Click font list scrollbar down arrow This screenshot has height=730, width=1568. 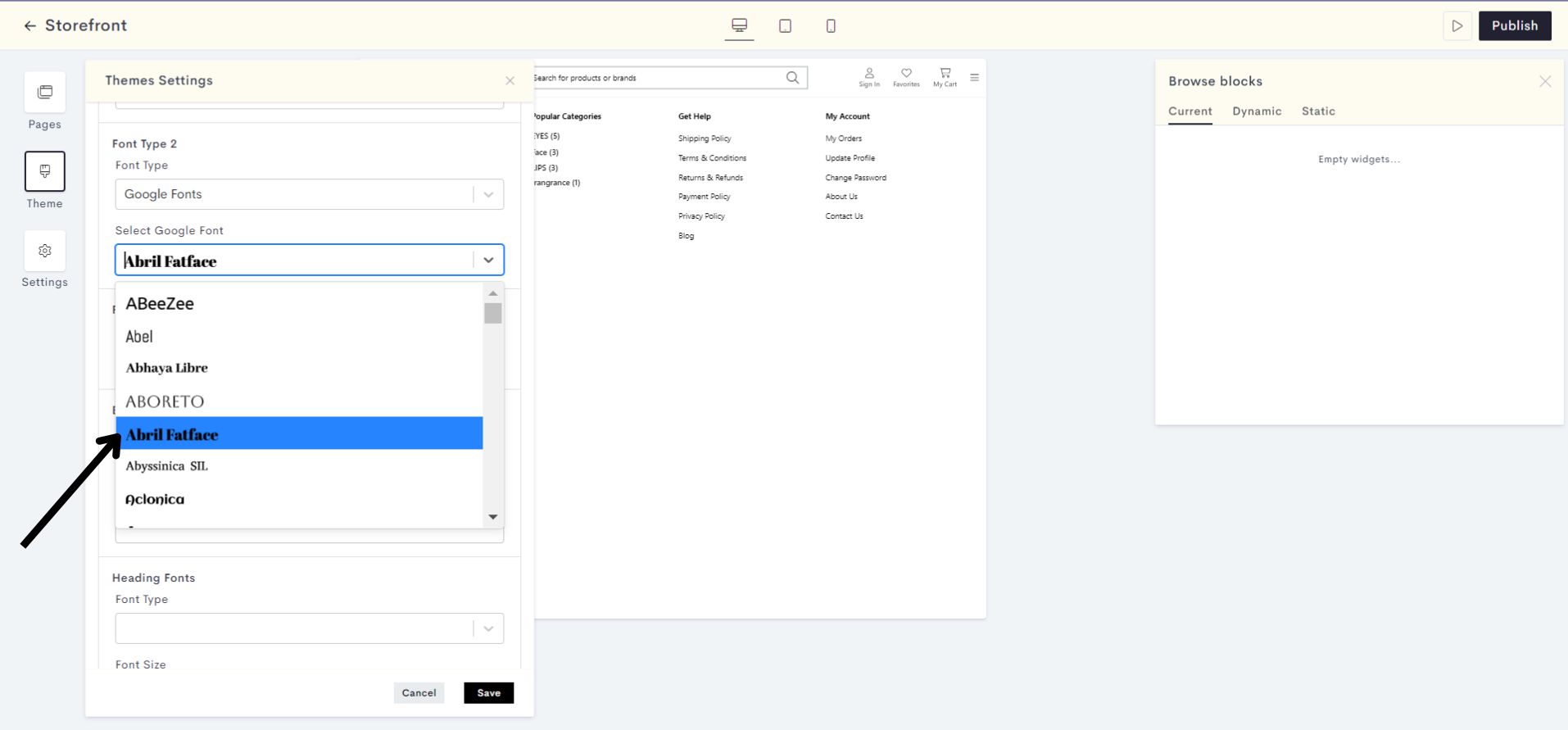tap(492, 517)
